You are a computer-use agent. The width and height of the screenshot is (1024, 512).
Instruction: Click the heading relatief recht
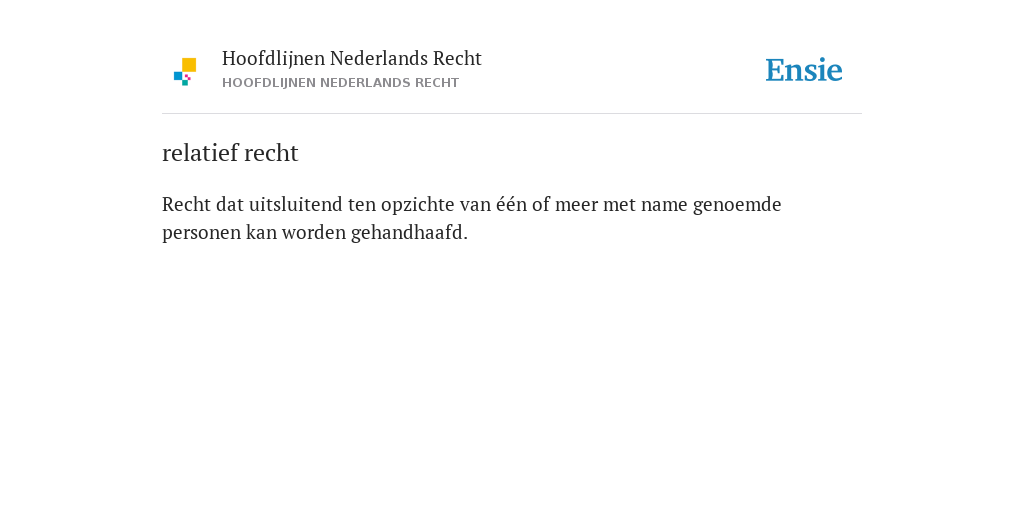(230, 153)
